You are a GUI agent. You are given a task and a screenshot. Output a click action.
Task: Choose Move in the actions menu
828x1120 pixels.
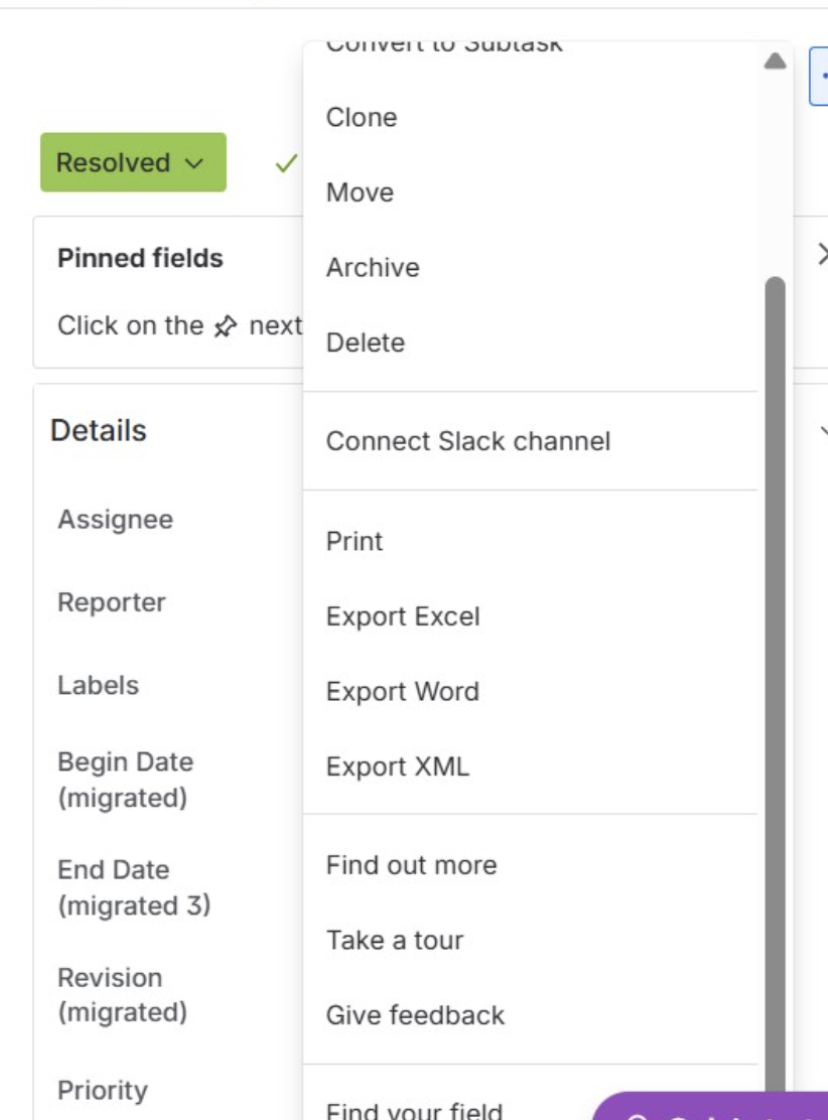click(x=359, y=192)
